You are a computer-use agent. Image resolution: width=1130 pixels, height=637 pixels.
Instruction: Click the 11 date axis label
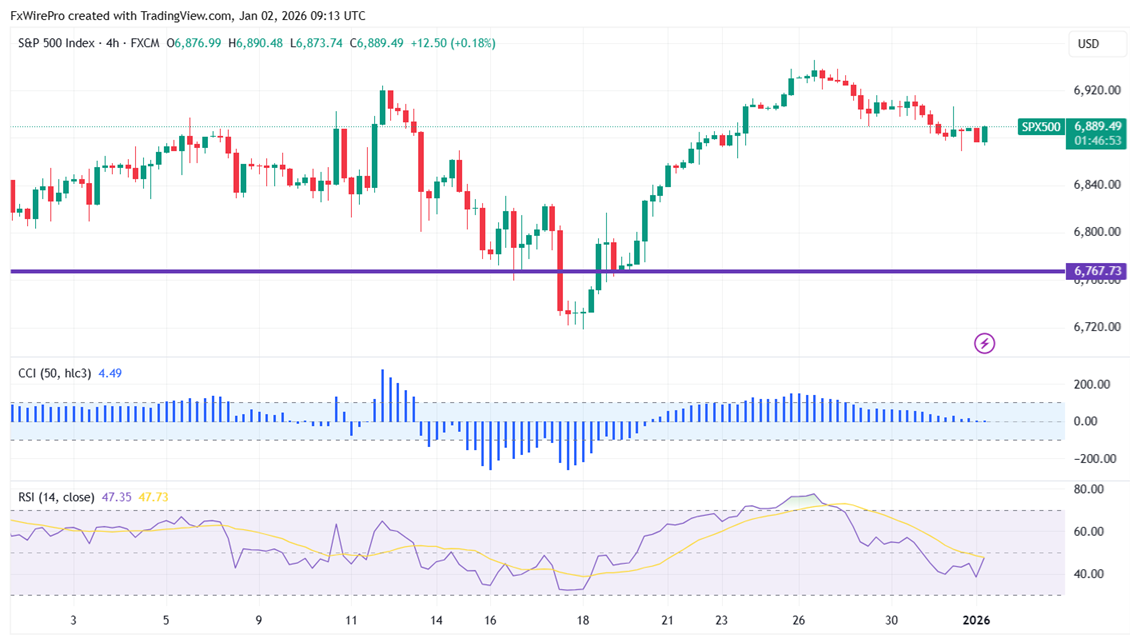[x=351, y=620]
